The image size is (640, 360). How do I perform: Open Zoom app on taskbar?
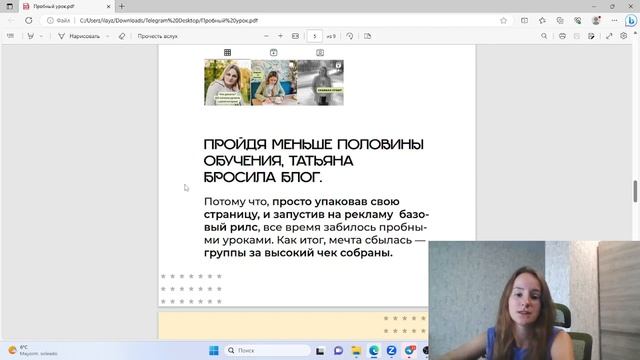point(391,350)
